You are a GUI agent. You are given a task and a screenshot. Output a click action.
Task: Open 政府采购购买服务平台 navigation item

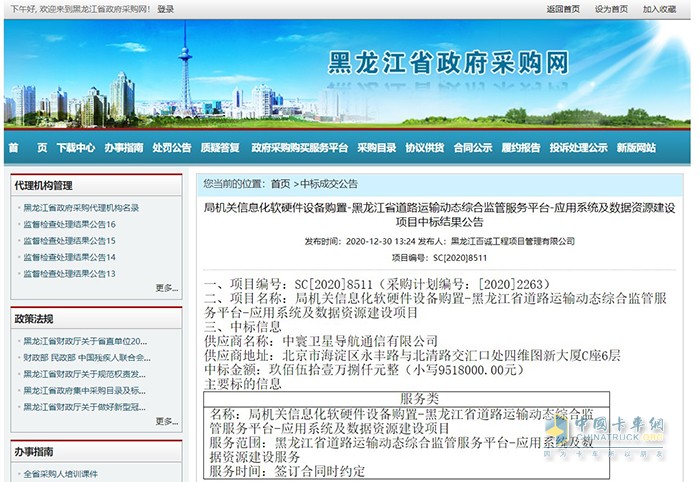(299, 147)
